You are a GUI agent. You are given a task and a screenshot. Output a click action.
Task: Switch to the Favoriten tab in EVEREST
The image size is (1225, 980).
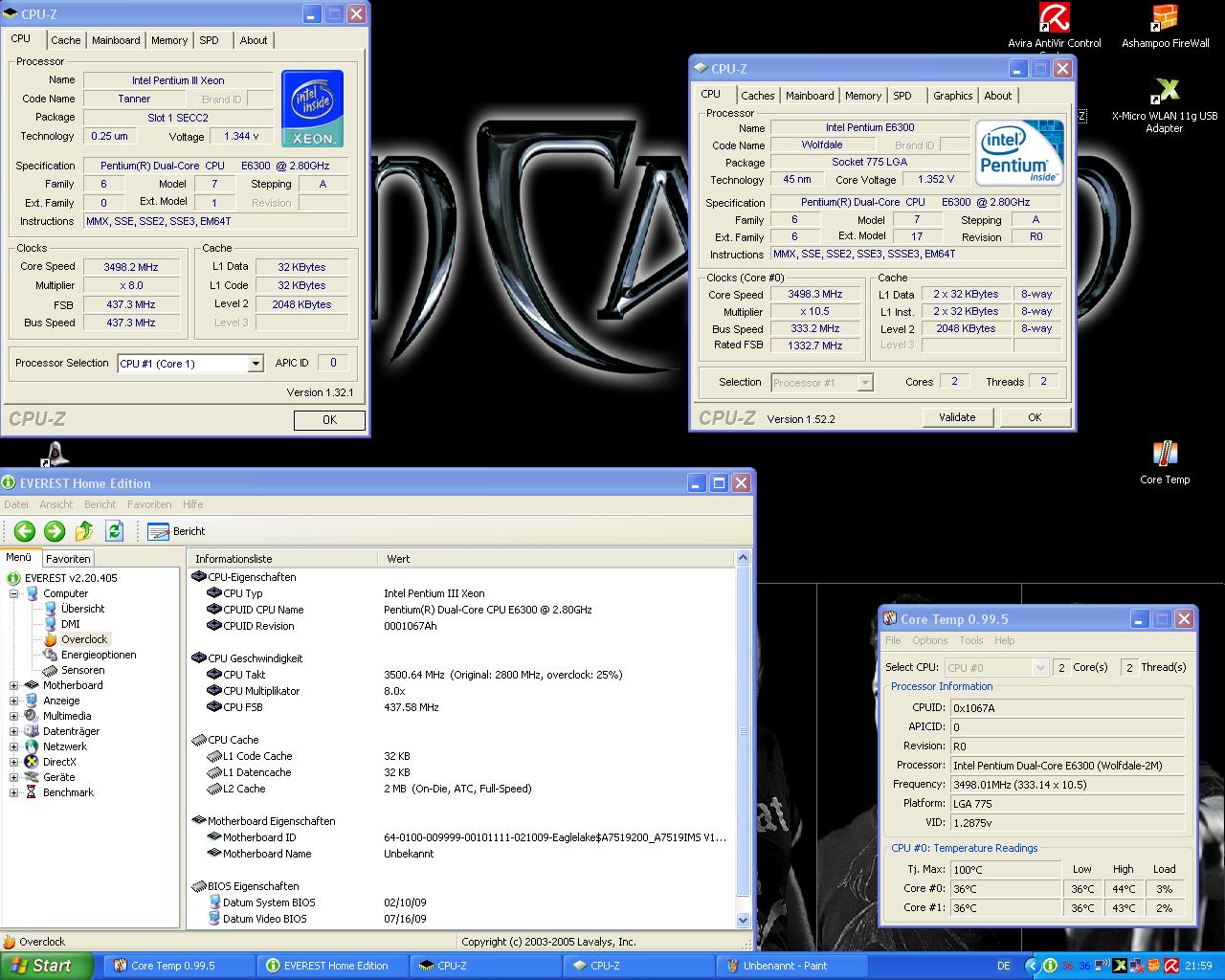tap(68, 559)
